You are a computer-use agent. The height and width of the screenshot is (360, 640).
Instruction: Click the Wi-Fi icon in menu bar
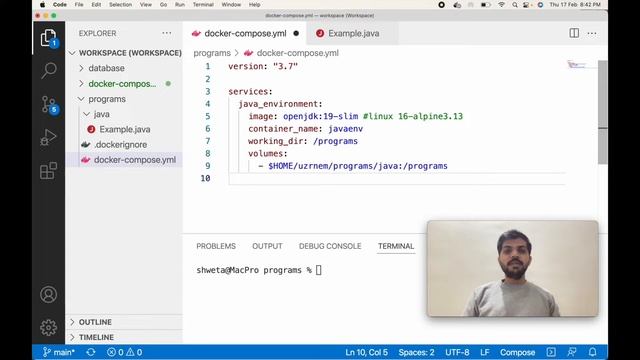coord(501,4)
